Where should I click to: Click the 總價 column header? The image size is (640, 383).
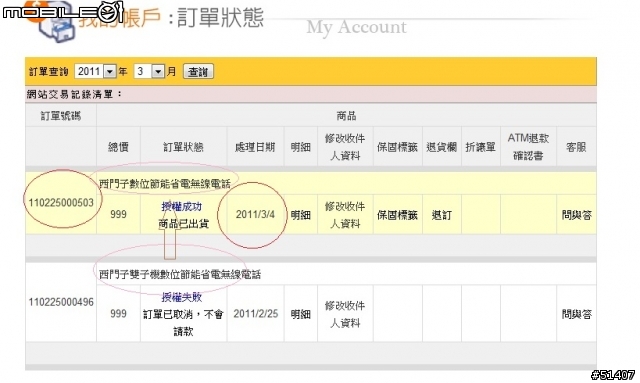(x=118, y=147)
